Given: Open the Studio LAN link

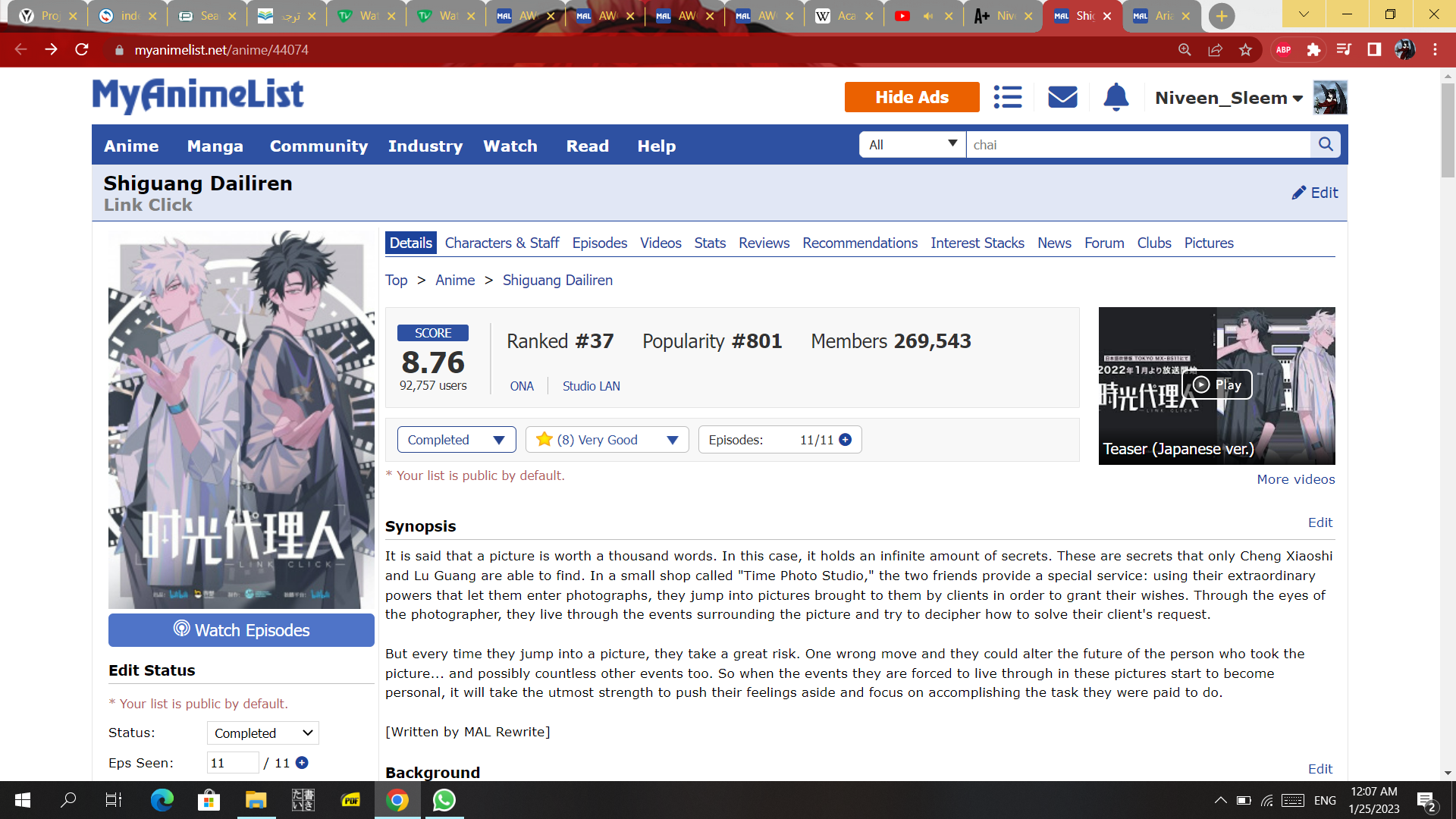Looking at the screenshot, I should click(591, 386).
